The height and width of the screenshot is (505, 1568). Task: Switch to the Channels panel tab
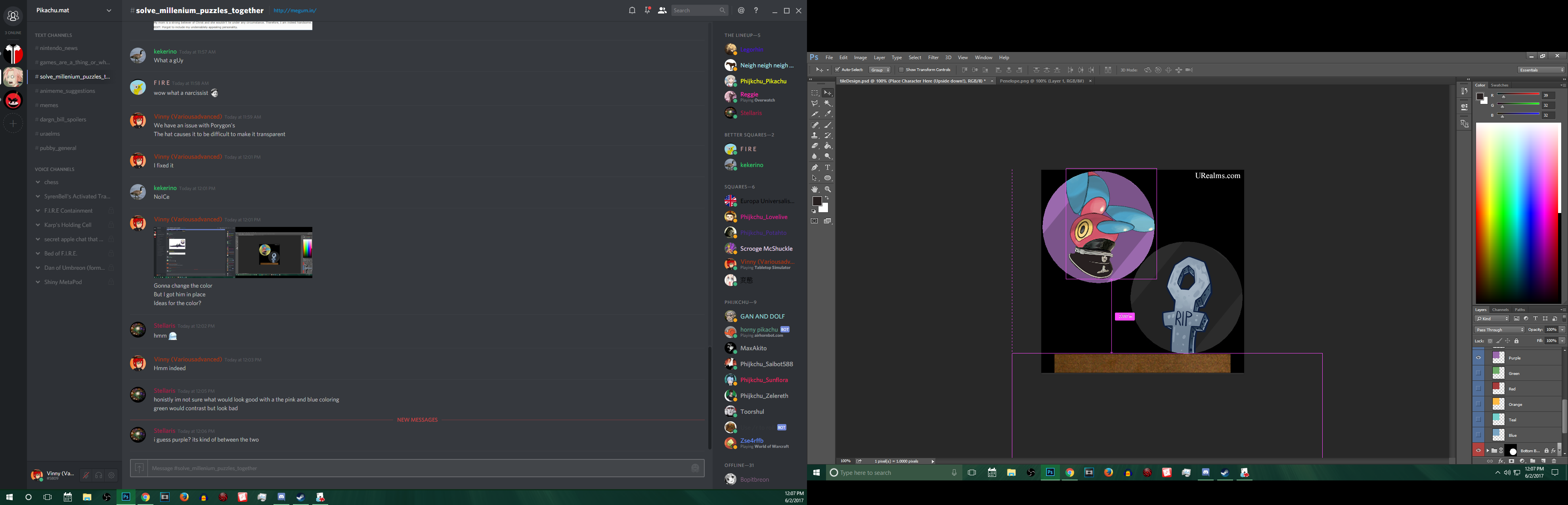1501,309
